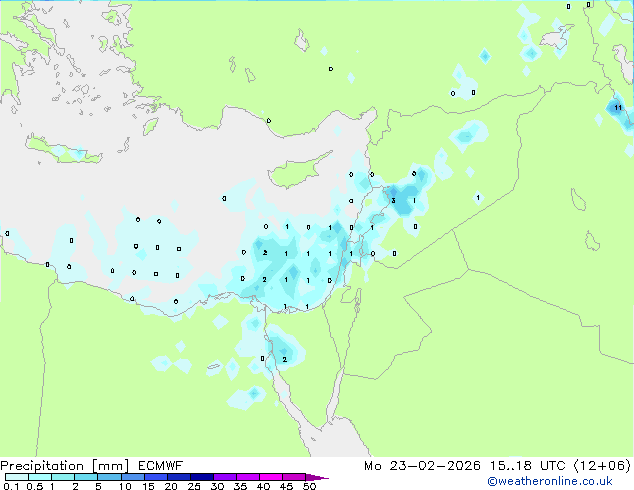The width and height of the screenshot is (634, 490).
Task: Click the legend label '40'
Action: pyautogui.click(x=263, y=486)
